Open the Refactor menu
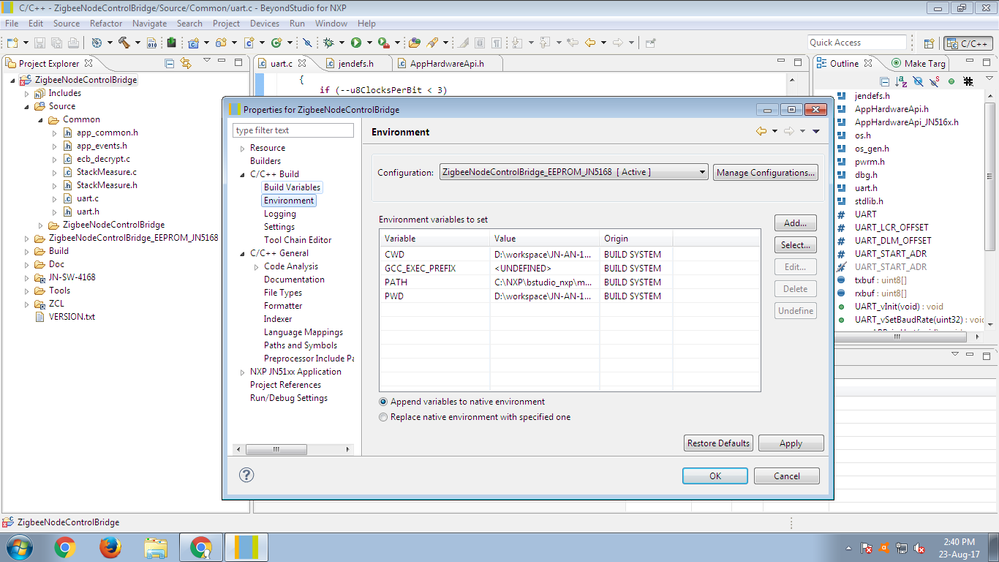This screenshot has width=999, height=562. [x=106, y=24]
